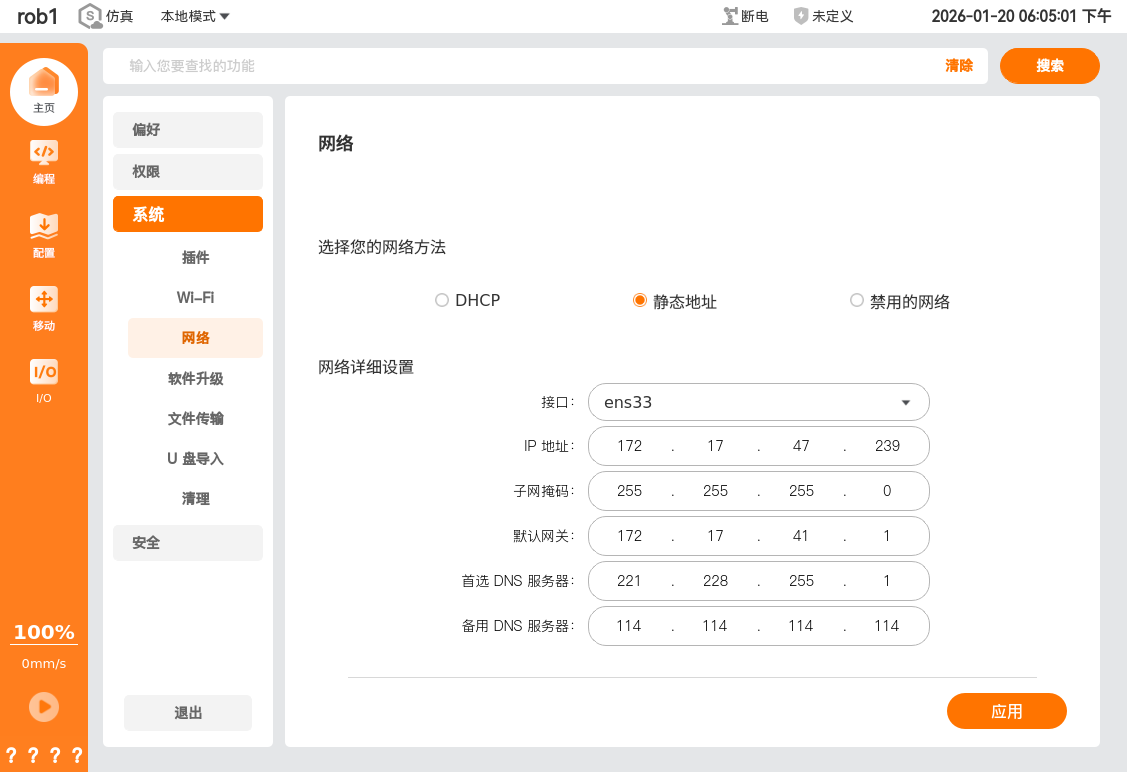Open the Wi-Fi settings item
This screenshot has width=1127, height=772.
pyautogui.click(x=195, y=298)
